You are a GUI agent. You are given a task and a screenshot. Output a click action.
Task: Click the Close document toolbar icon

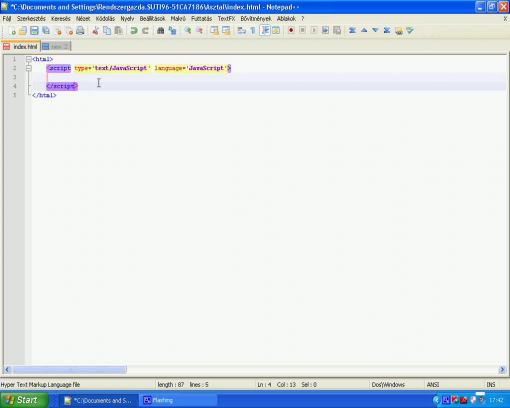tap(58, 31)
